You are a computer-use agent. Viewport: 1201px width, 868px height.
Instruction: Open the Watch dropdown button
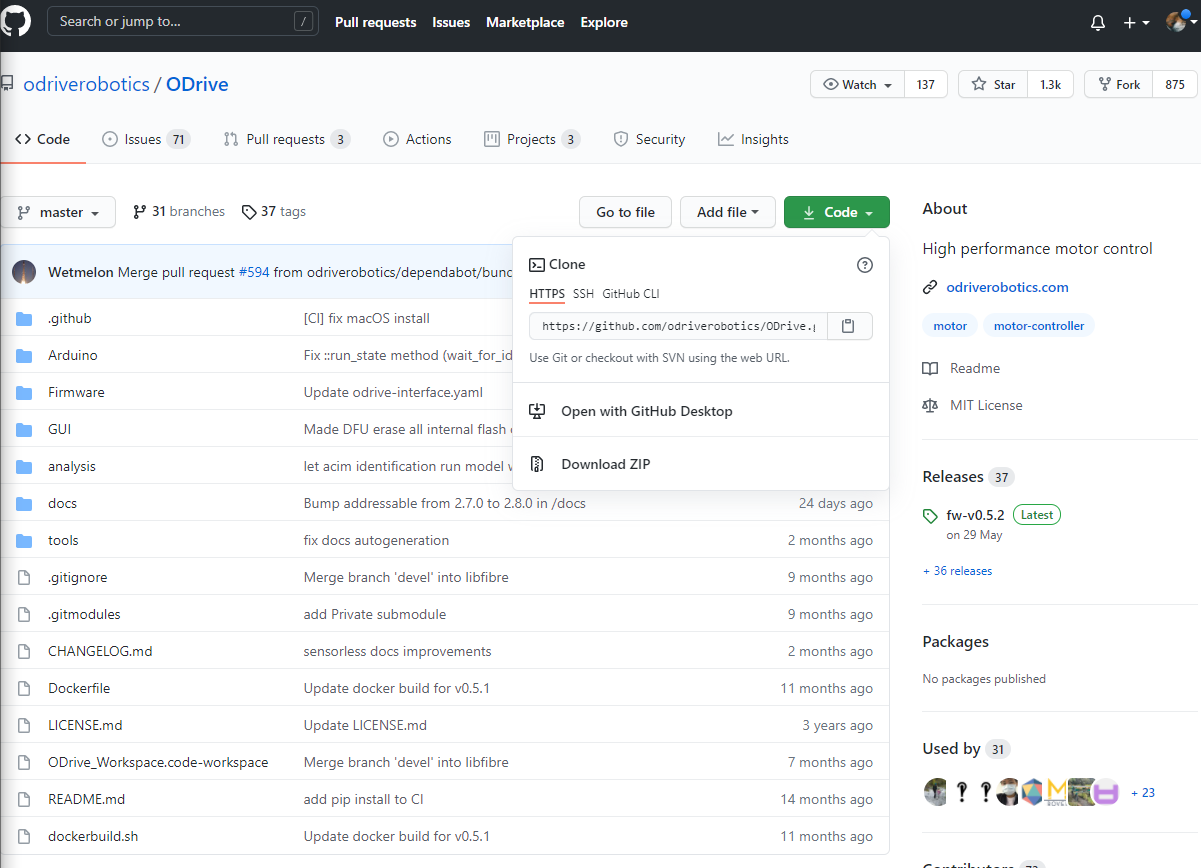[x=858, y=85]
